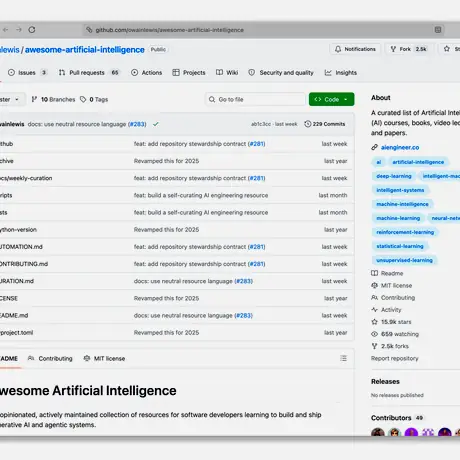460x460 pixels.
Task: Click the ab1c3cc commit hash
Action: click(261, 124)
